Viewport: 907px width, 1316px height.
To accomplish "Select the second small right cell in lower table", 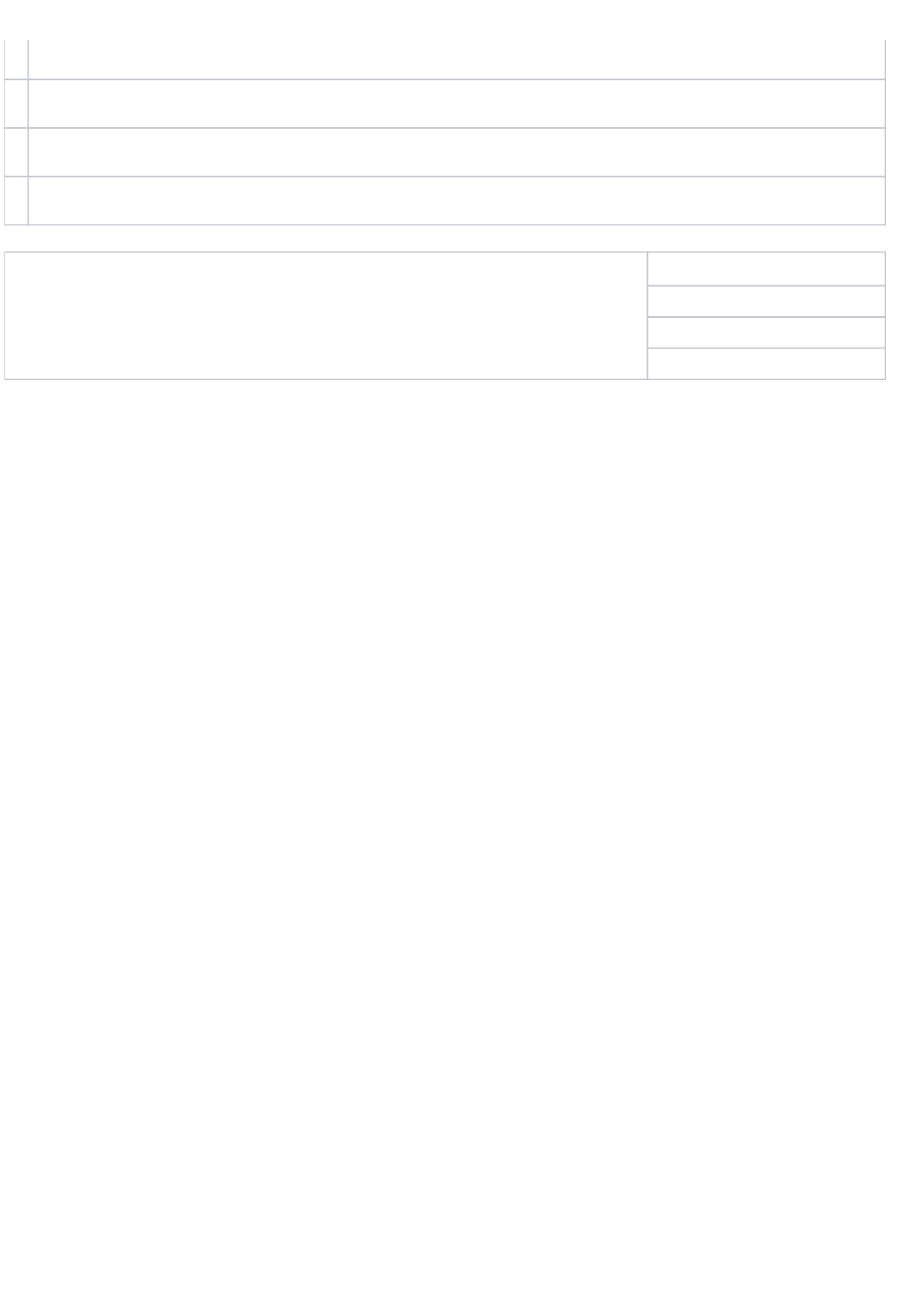I will pos(767,301).
